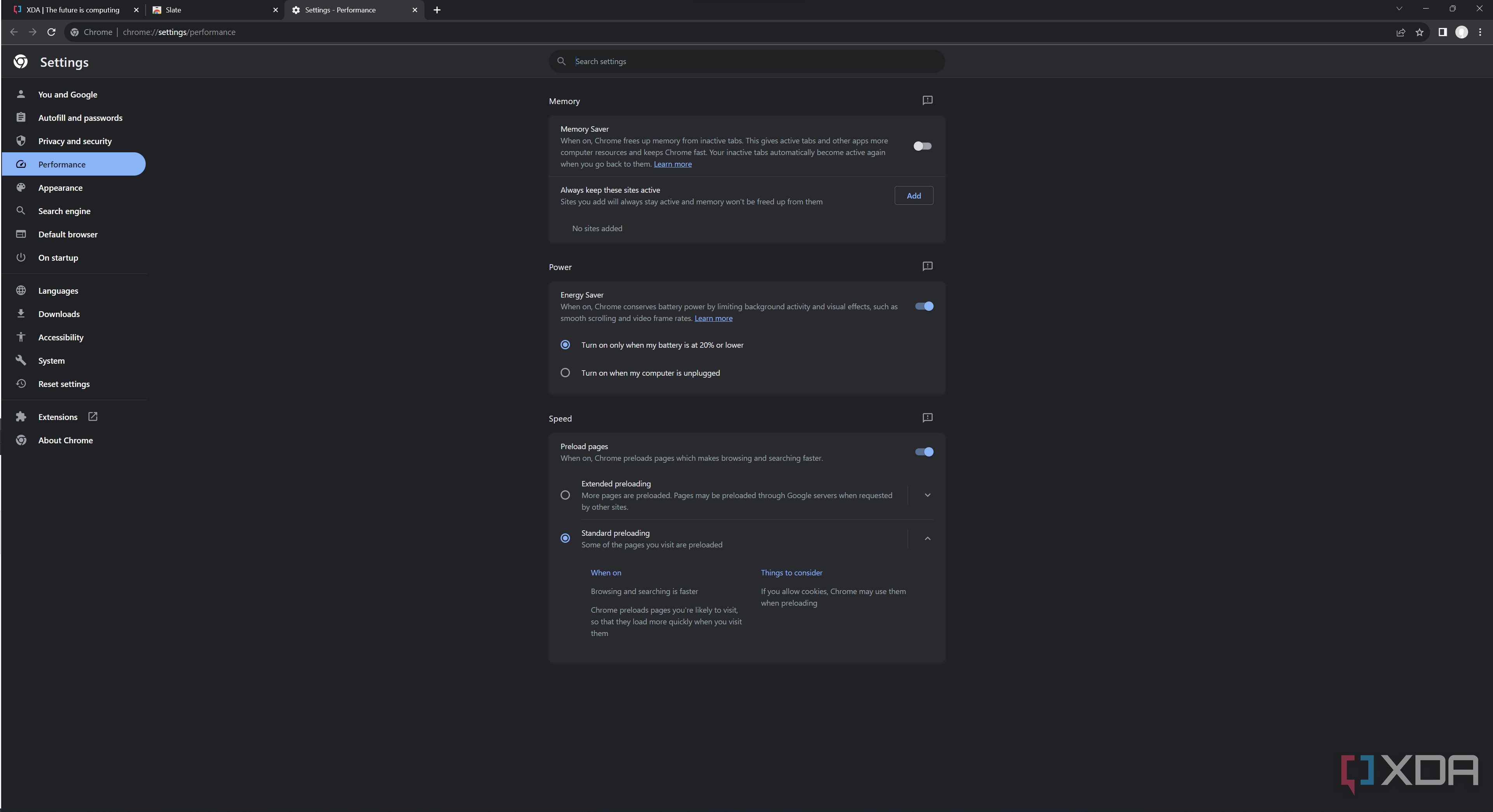Go to Privacy and security

(x=74, y=141)
